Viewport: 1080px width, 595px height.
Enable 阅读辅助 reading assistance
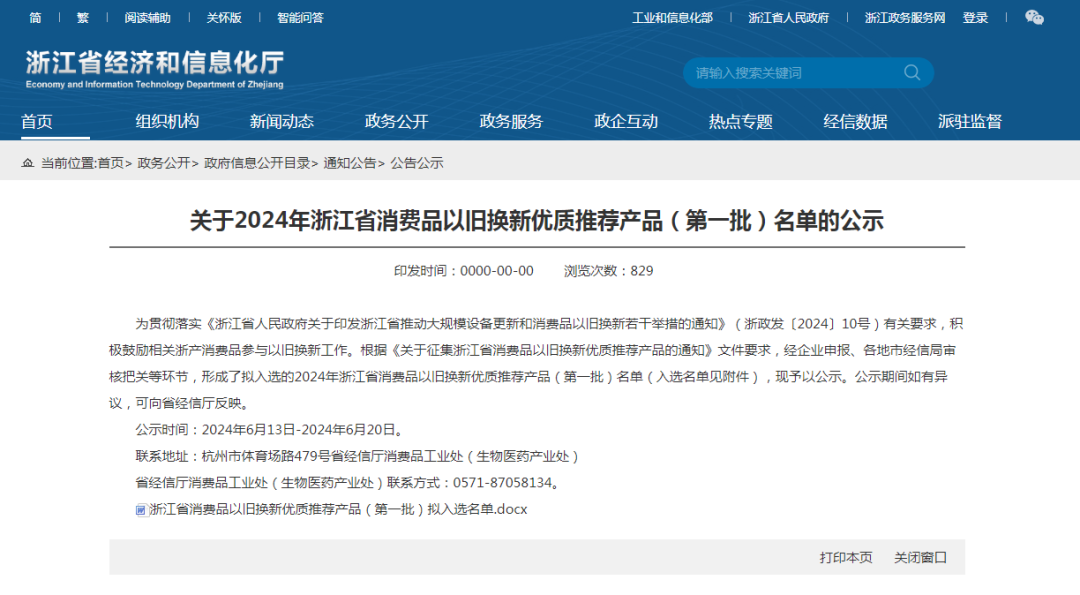[x=147, y=18]
